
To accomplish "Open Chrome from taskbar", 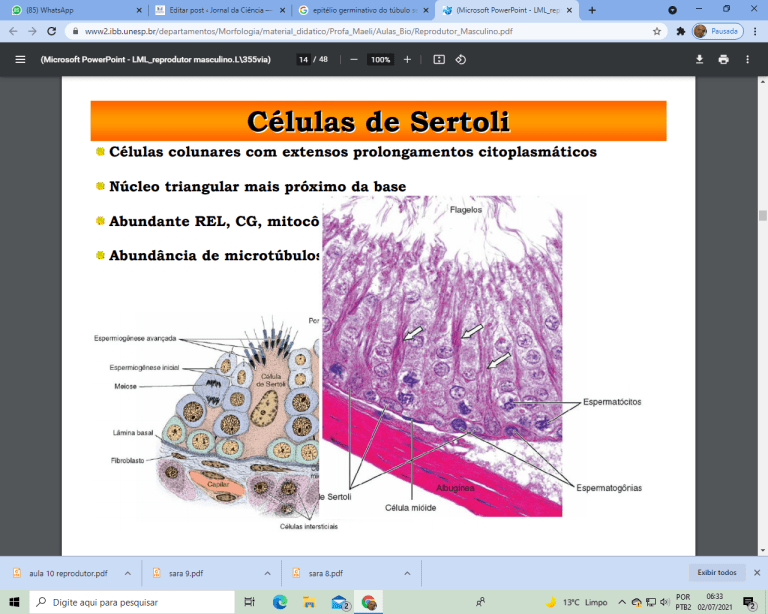I will [x=369, y=602].
